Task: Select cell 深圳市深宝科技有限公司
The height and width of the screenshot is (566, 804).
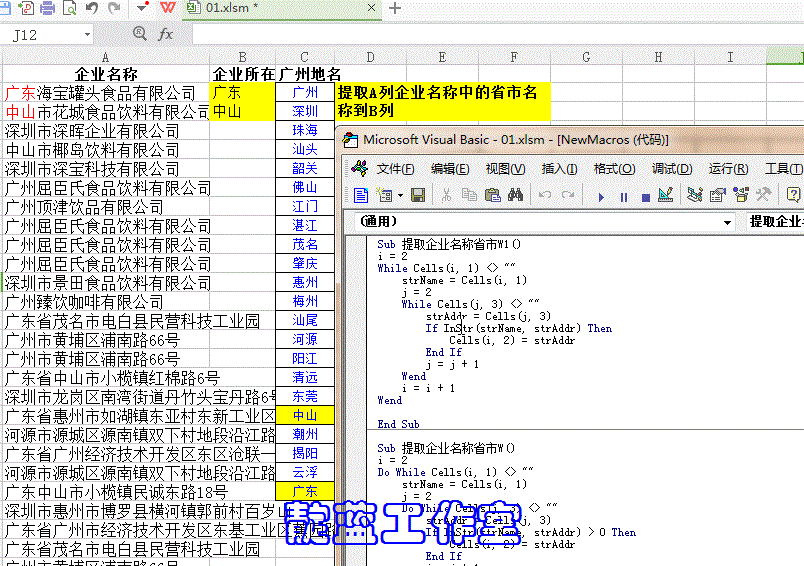Action: click(106, 169)
